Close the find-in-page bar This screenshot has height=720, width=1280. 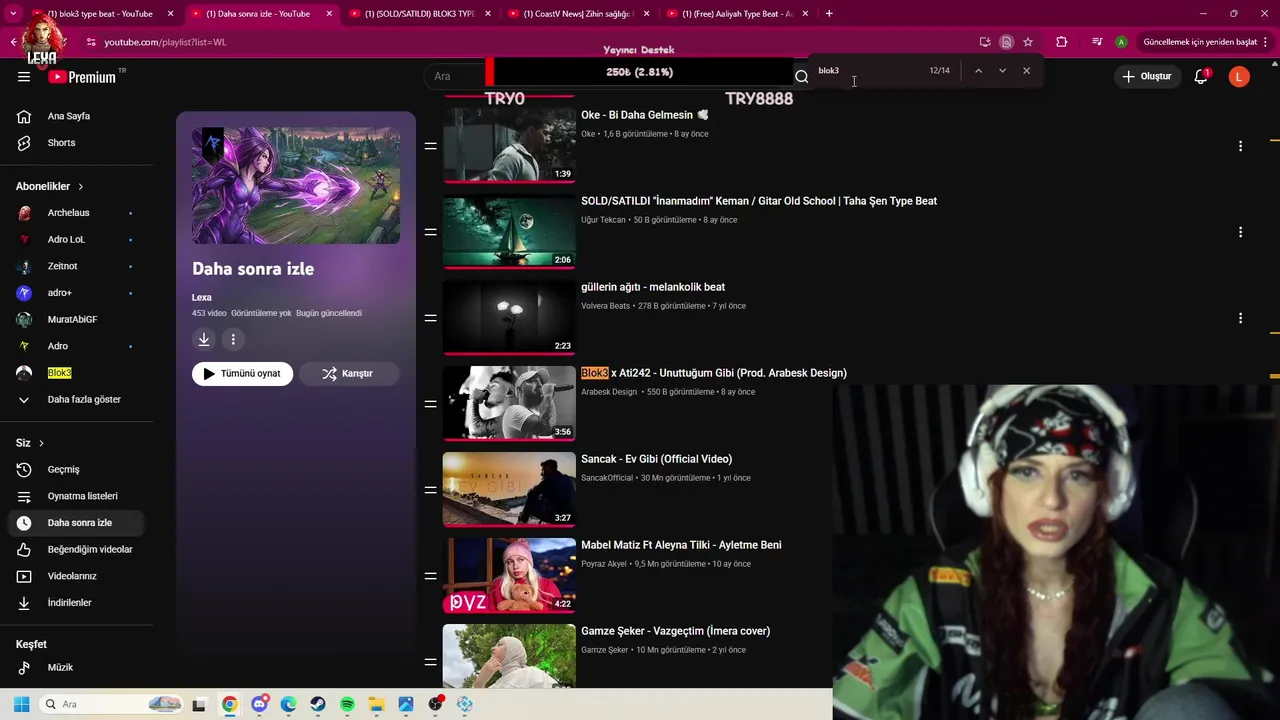coord(1026,71)
